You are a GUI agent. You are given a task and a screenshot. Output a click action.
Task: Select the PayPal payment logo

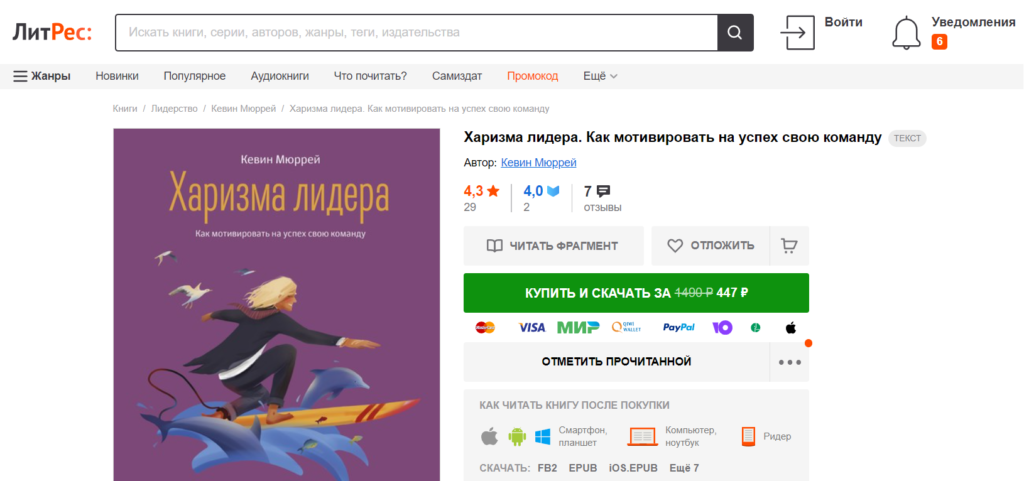679,328
